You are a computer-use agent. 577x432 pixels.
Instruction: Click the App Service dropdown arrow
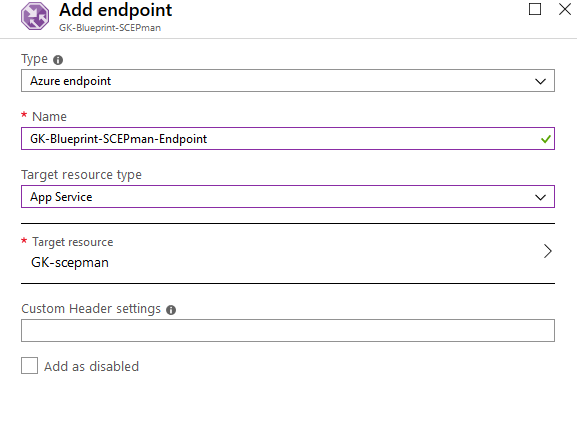540,198
